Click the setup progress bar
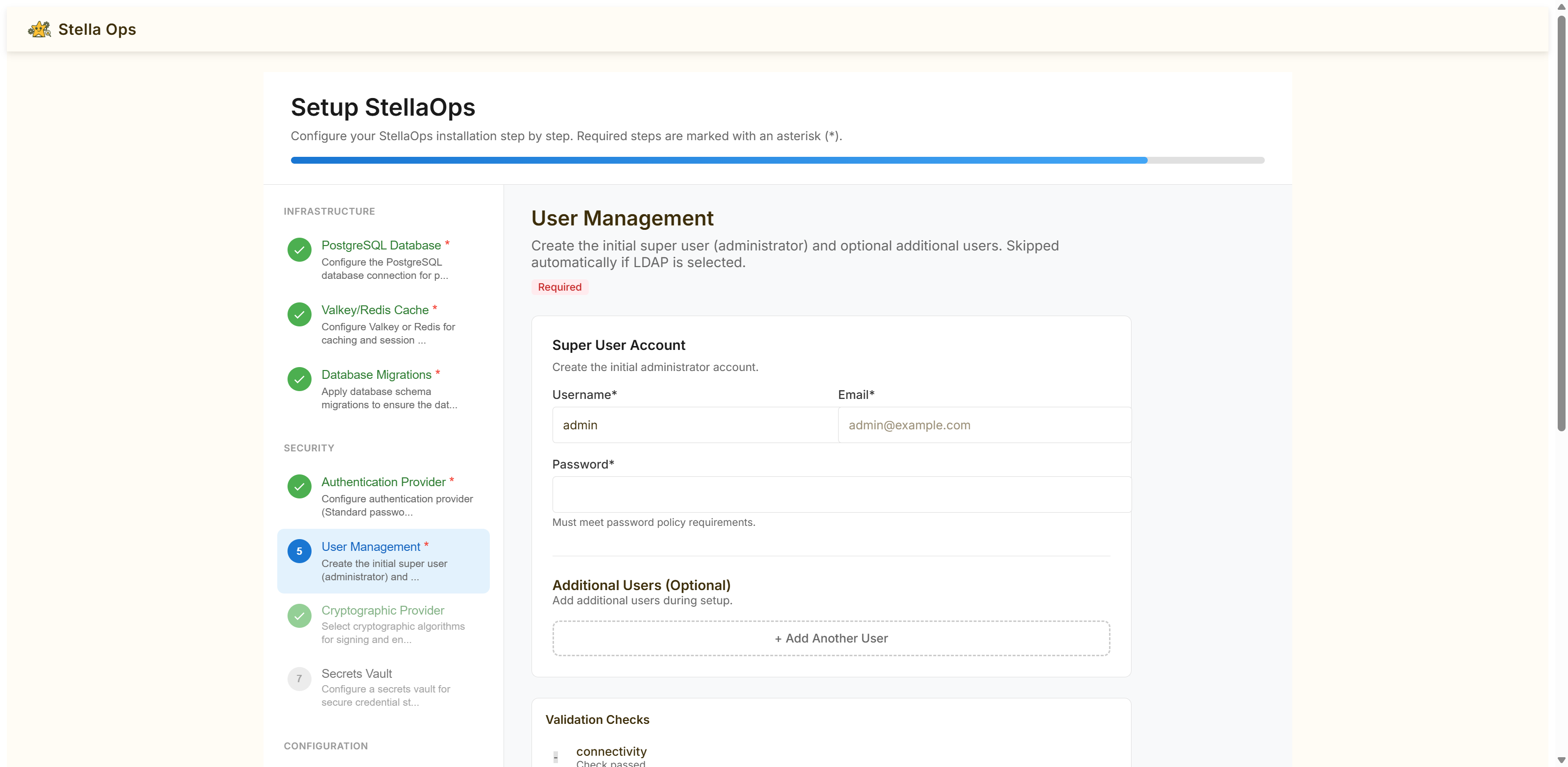 click(777, 160)
